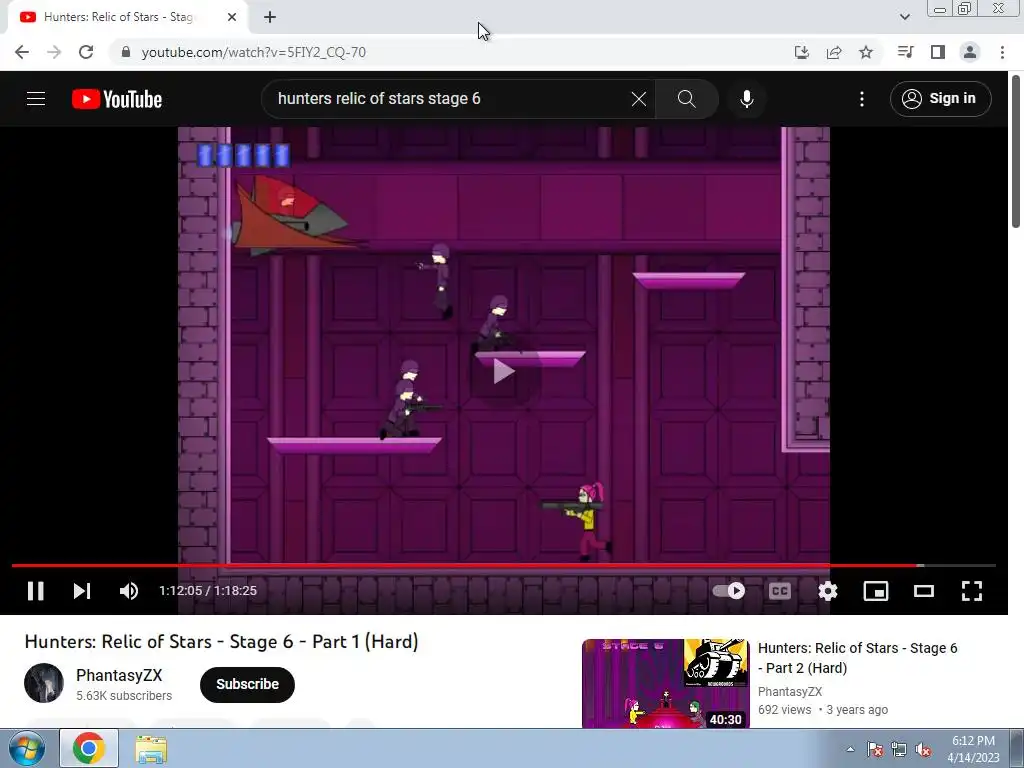This screenshot has width=1024, height=768.
Task: Open YouTube three-dot settings menu
Action: click(862, 99)
